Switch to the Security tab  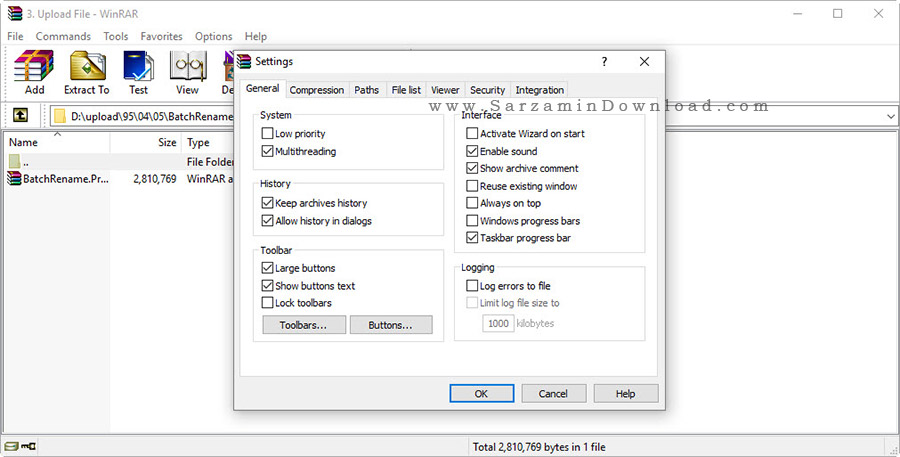(x=487, y=90)
